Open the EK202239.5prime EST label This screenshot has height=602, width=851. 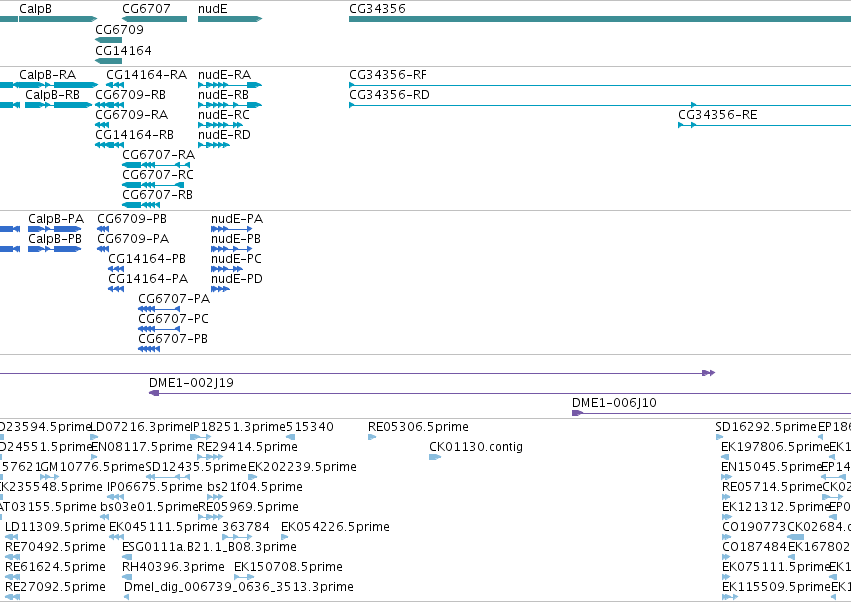pos(302,467)
